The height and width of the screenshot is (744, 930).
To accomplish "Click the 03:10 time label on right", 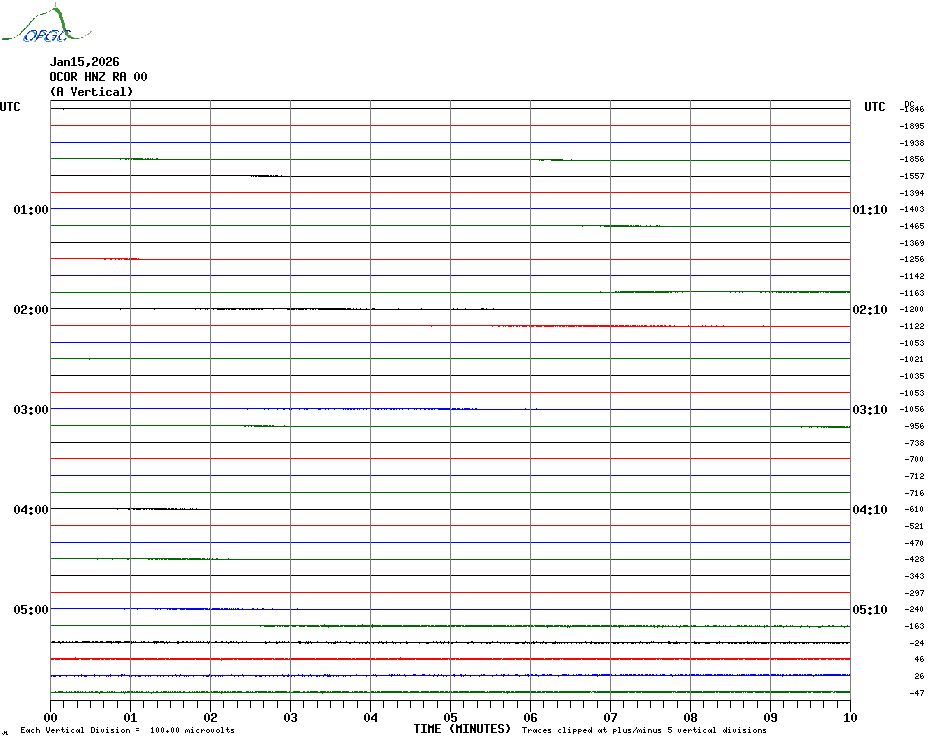I will coord(869,410).
